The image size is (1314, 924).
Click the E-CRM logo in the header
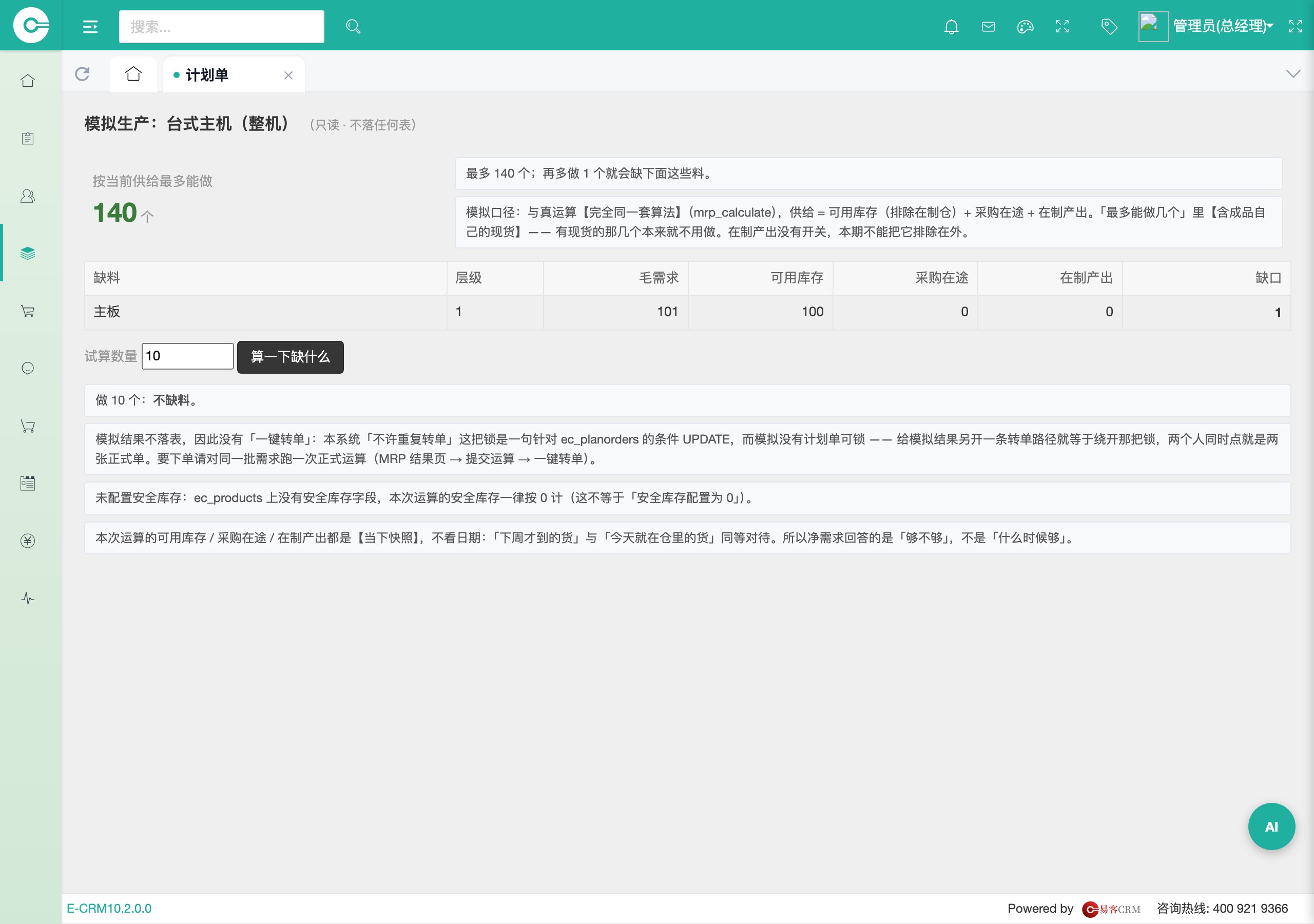(31, 25)
